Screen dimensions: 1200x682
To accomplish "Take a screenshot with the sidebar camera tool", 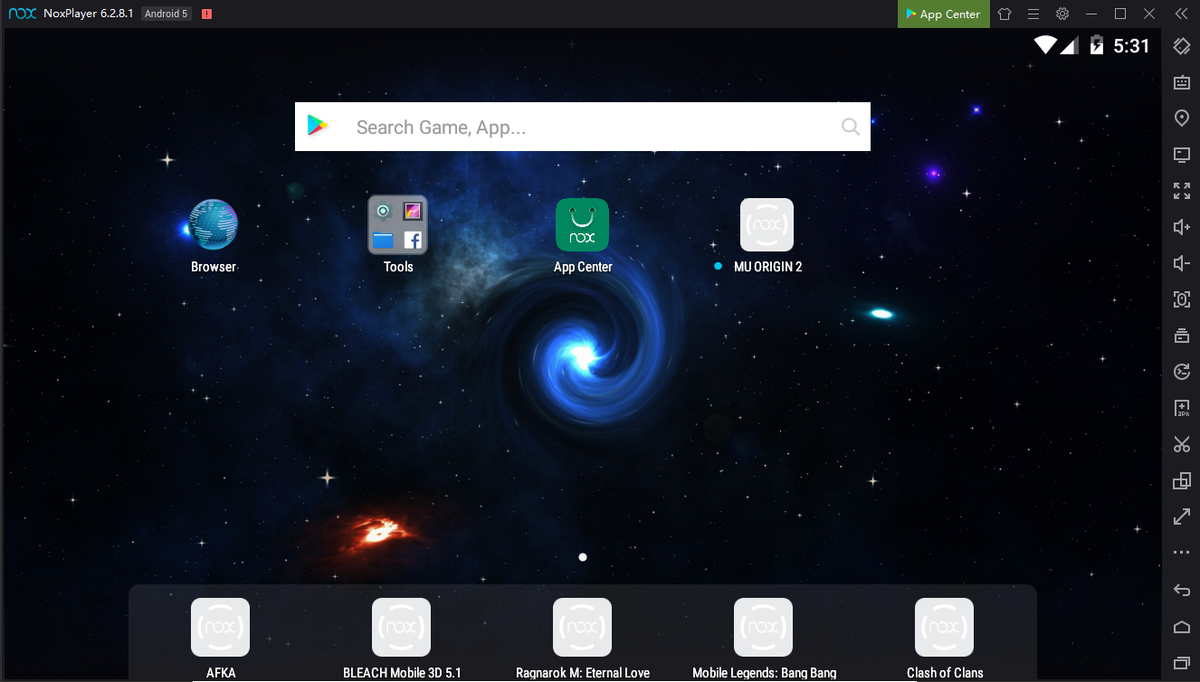I will pos(1181,299).
